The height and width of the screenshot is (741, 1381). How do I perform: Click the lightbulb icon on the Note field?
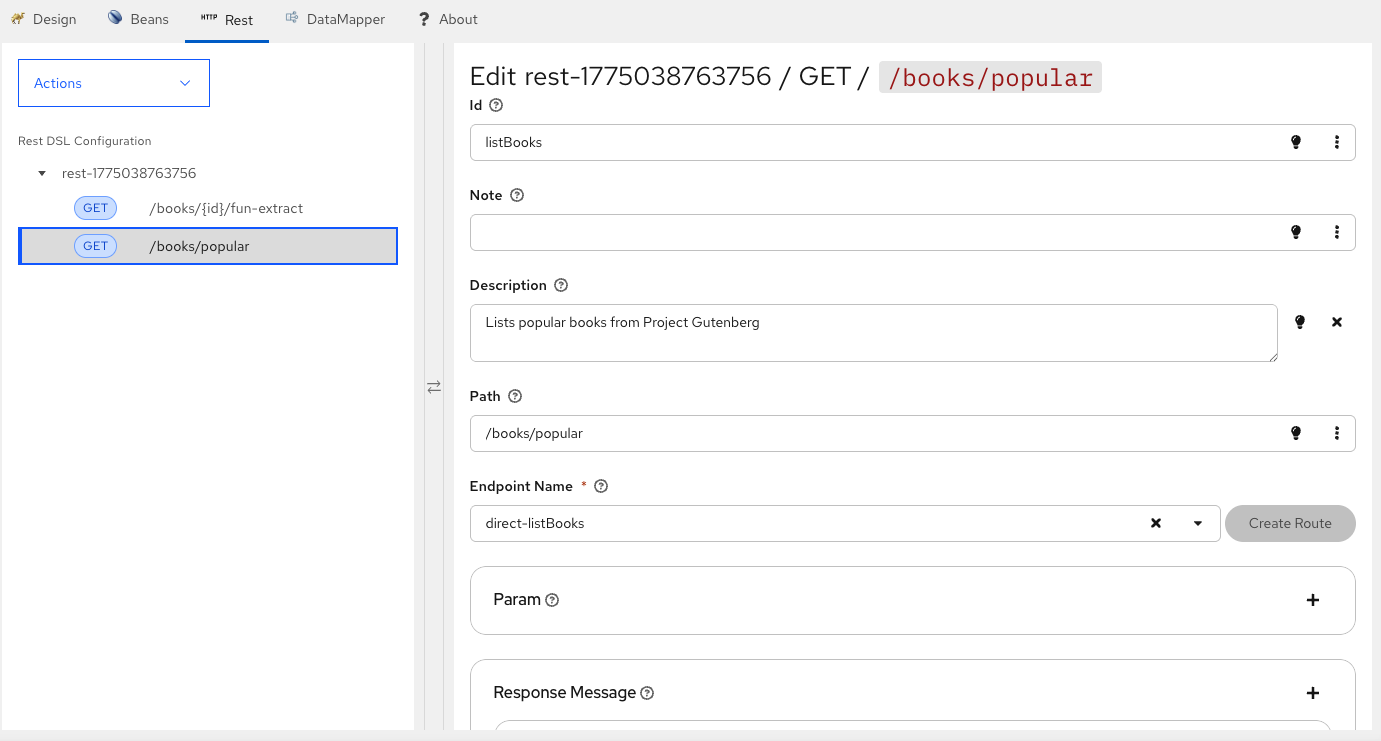(x=1296, y=232)
